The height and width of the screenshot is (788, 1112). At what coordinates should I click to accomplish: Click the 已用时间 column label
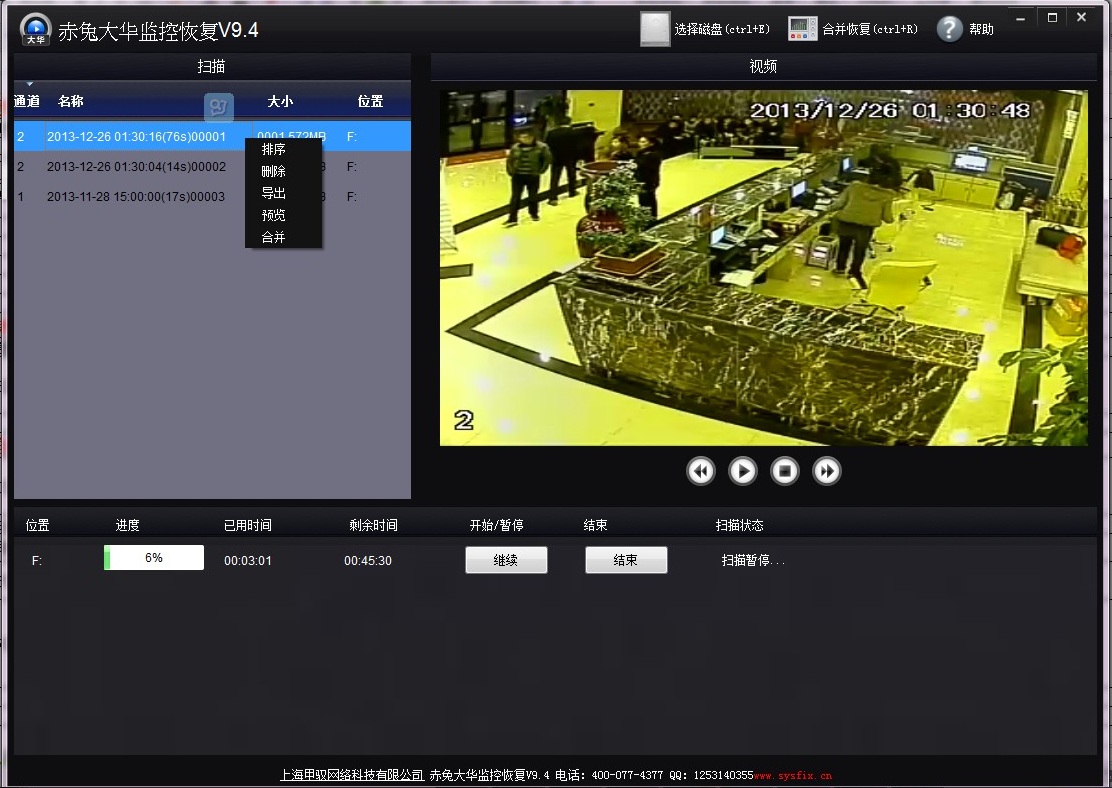tap(248, 525)
